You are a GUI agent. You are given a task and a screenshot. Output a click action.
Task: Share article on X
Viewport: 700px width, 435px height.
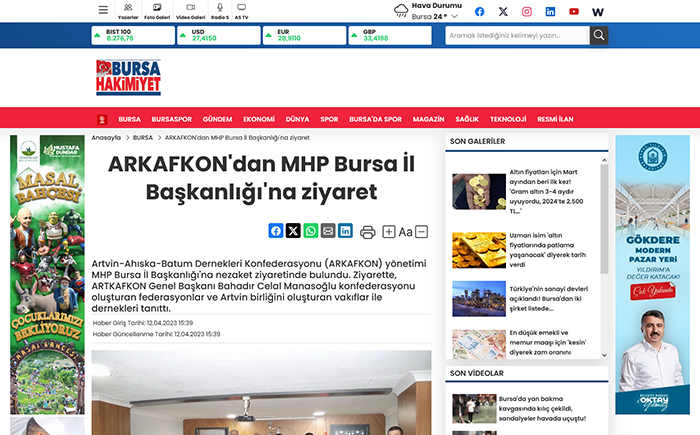tap(293, 231)
